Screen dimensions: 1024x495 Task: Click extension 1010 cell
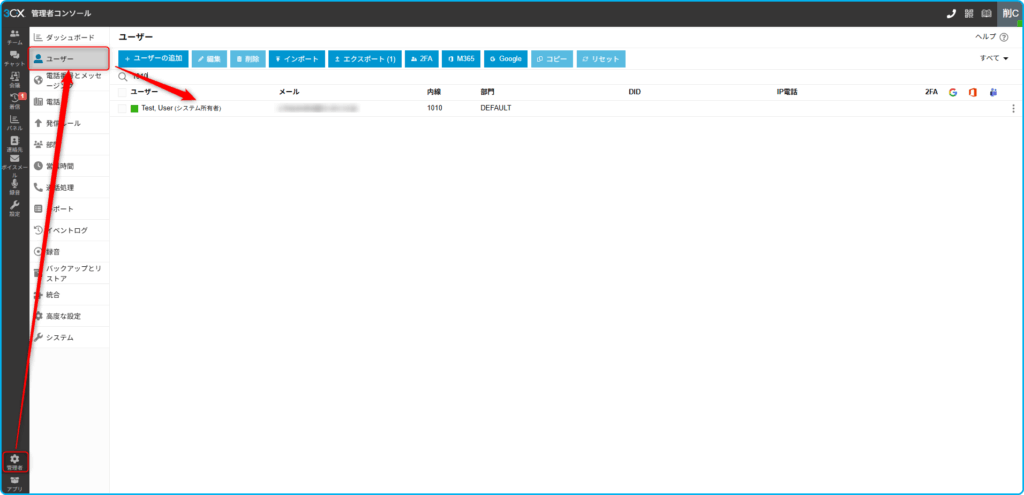click(x=434, y=108)
